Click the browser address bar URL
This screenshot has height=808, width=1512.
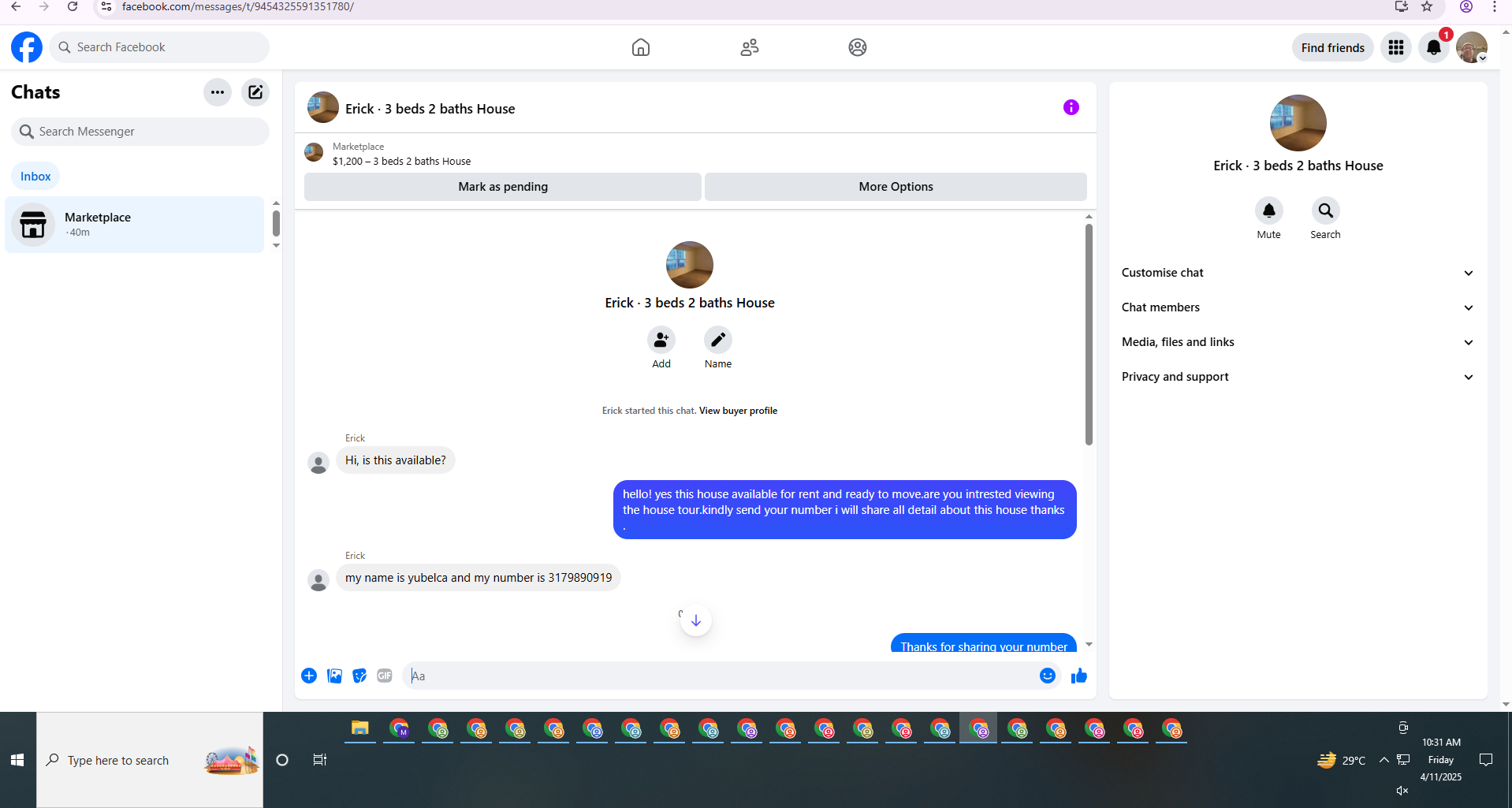coord(238,7)
